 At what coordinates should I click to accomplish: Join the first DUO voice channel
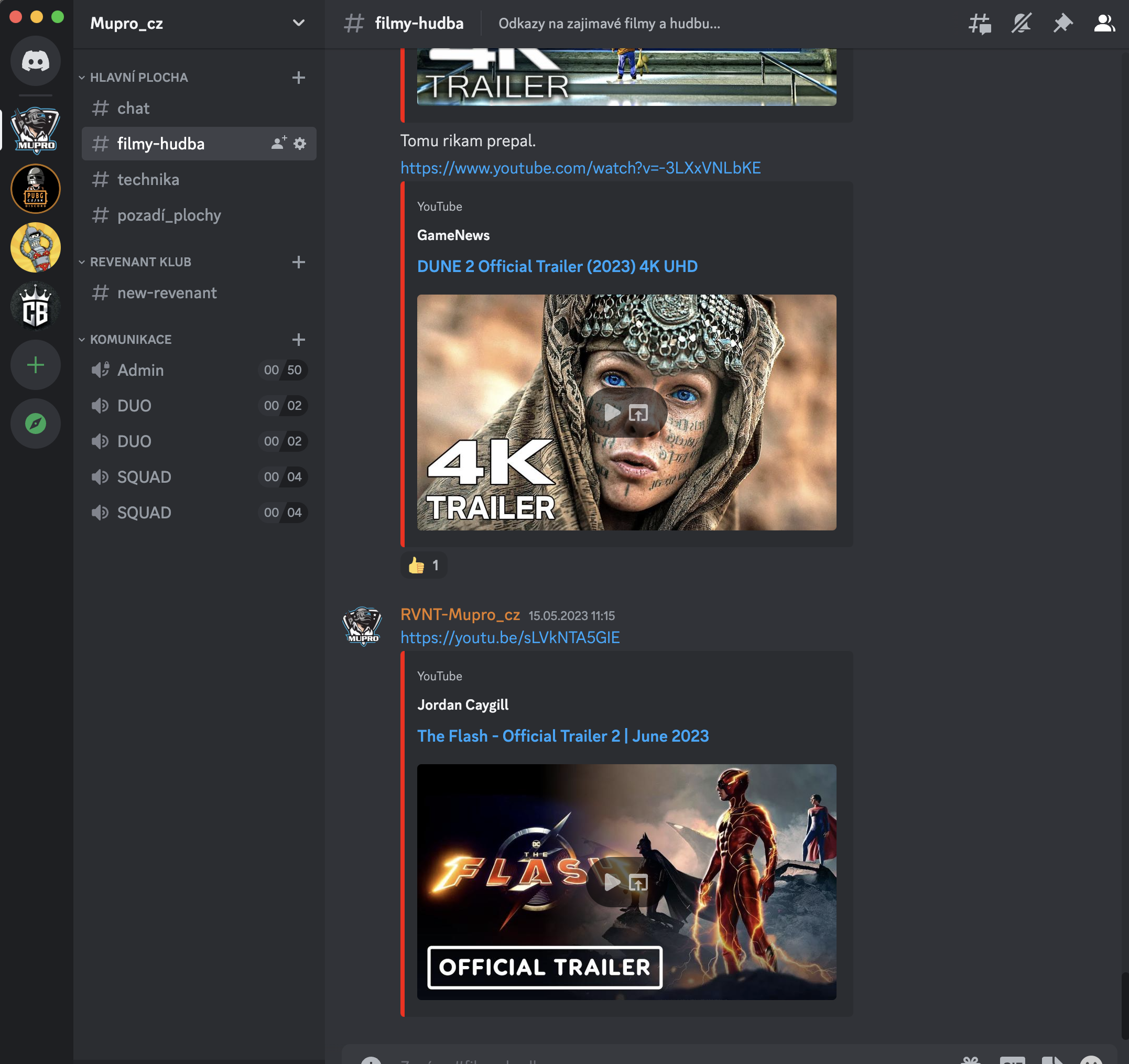(199, 406)
